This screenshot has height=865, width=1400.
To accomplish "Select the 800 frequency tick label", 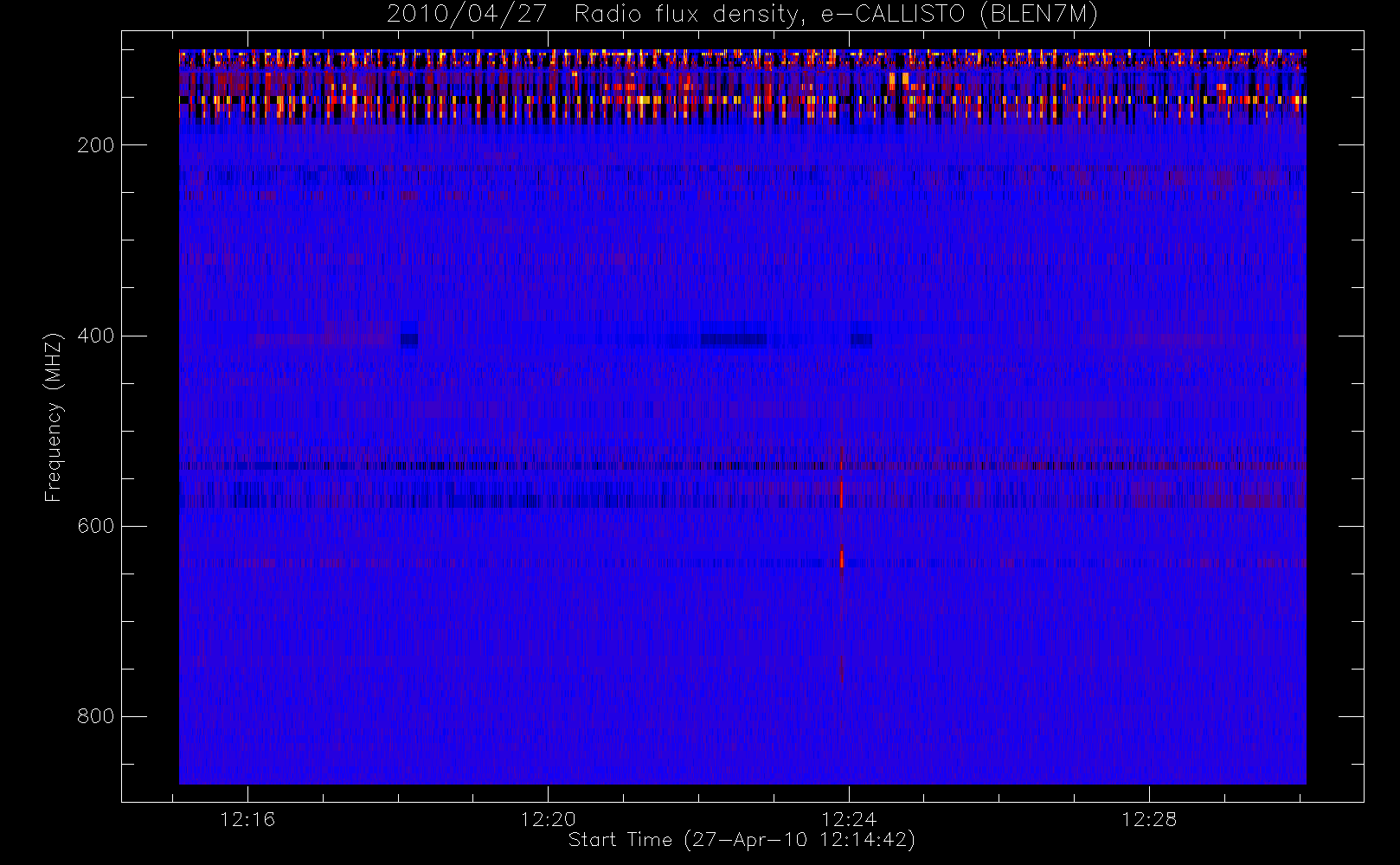I will point(95,716).
